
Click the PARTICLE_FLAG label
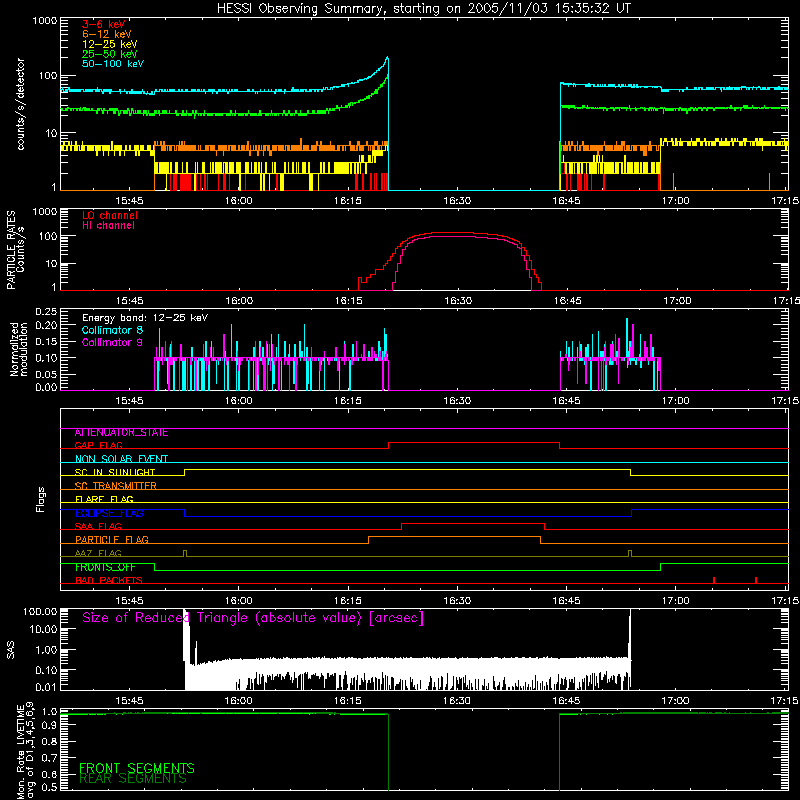click(112, 540)
